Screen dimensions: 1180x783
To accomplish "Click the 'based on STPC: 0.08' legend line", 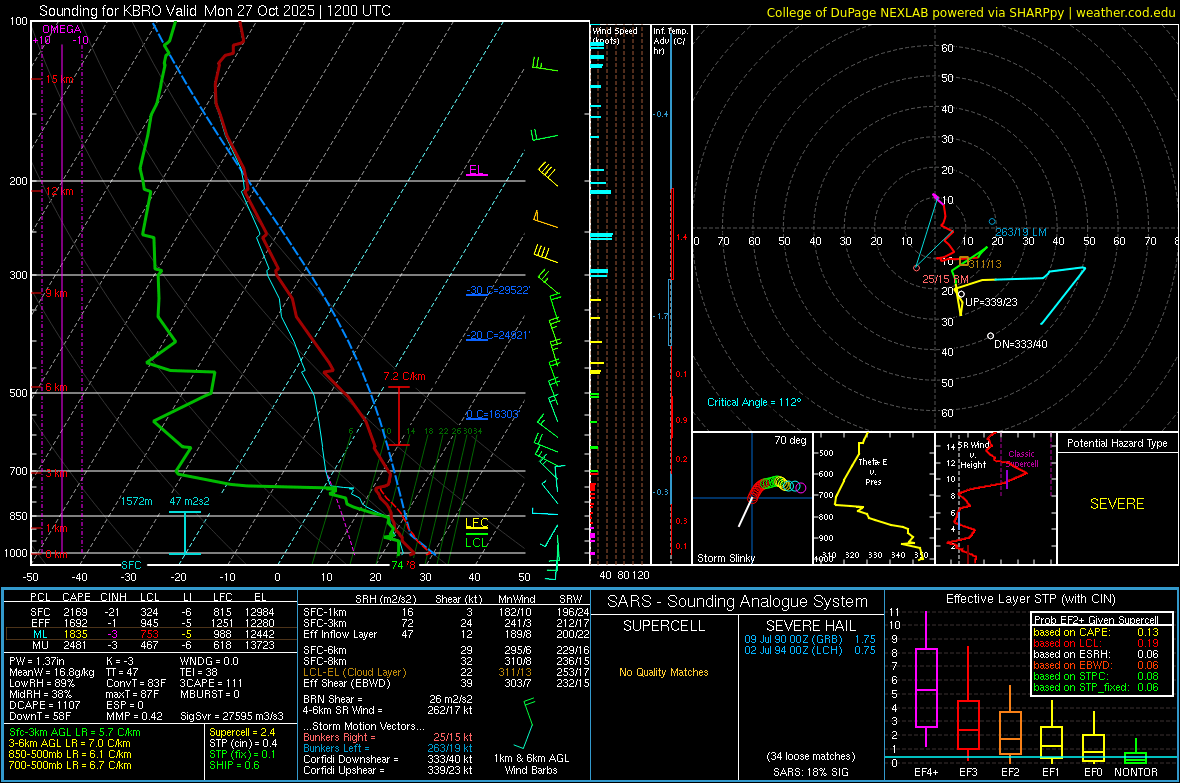I will tap(1096, 676).
